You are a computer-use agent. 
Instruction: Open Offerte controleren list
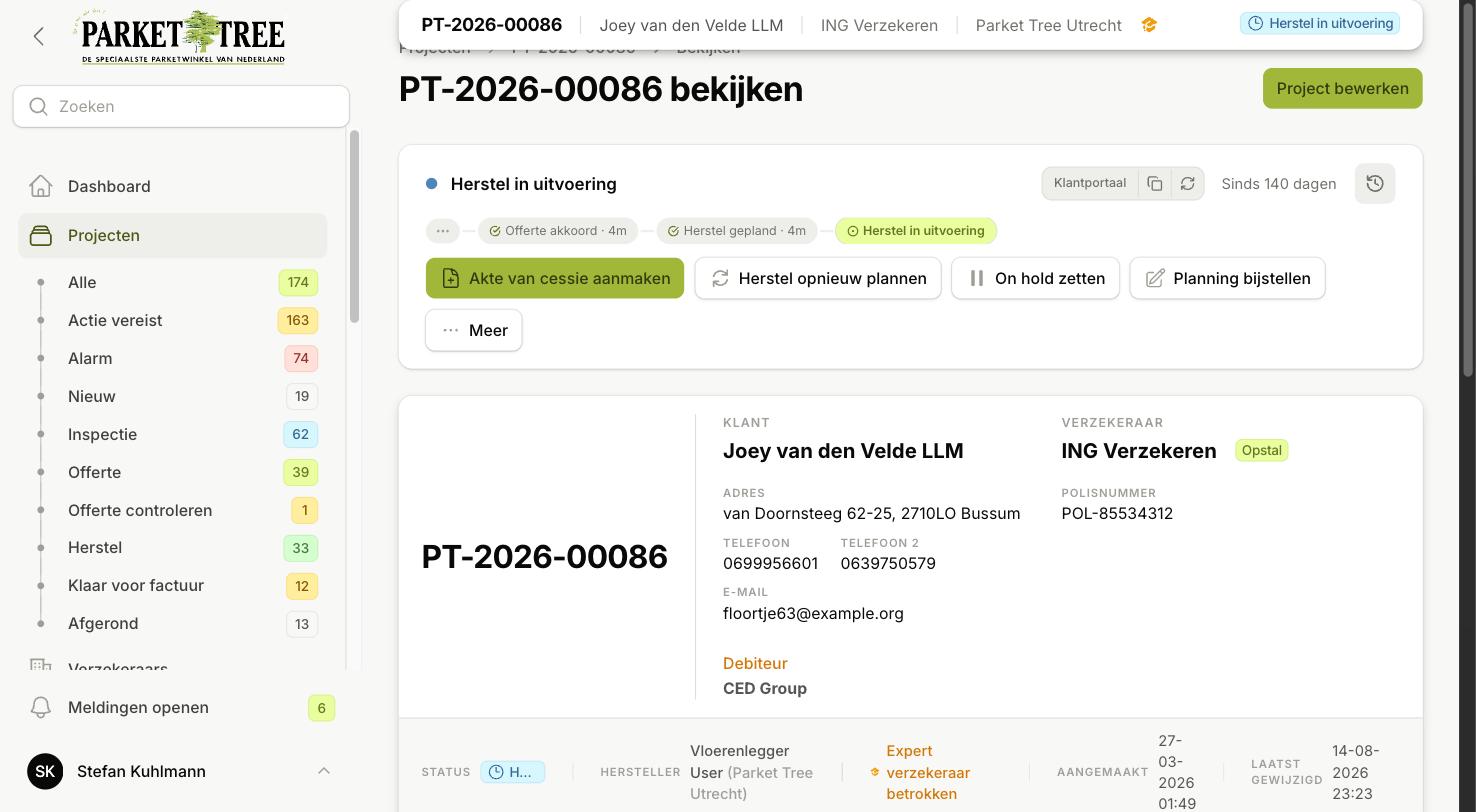(172, 510)
